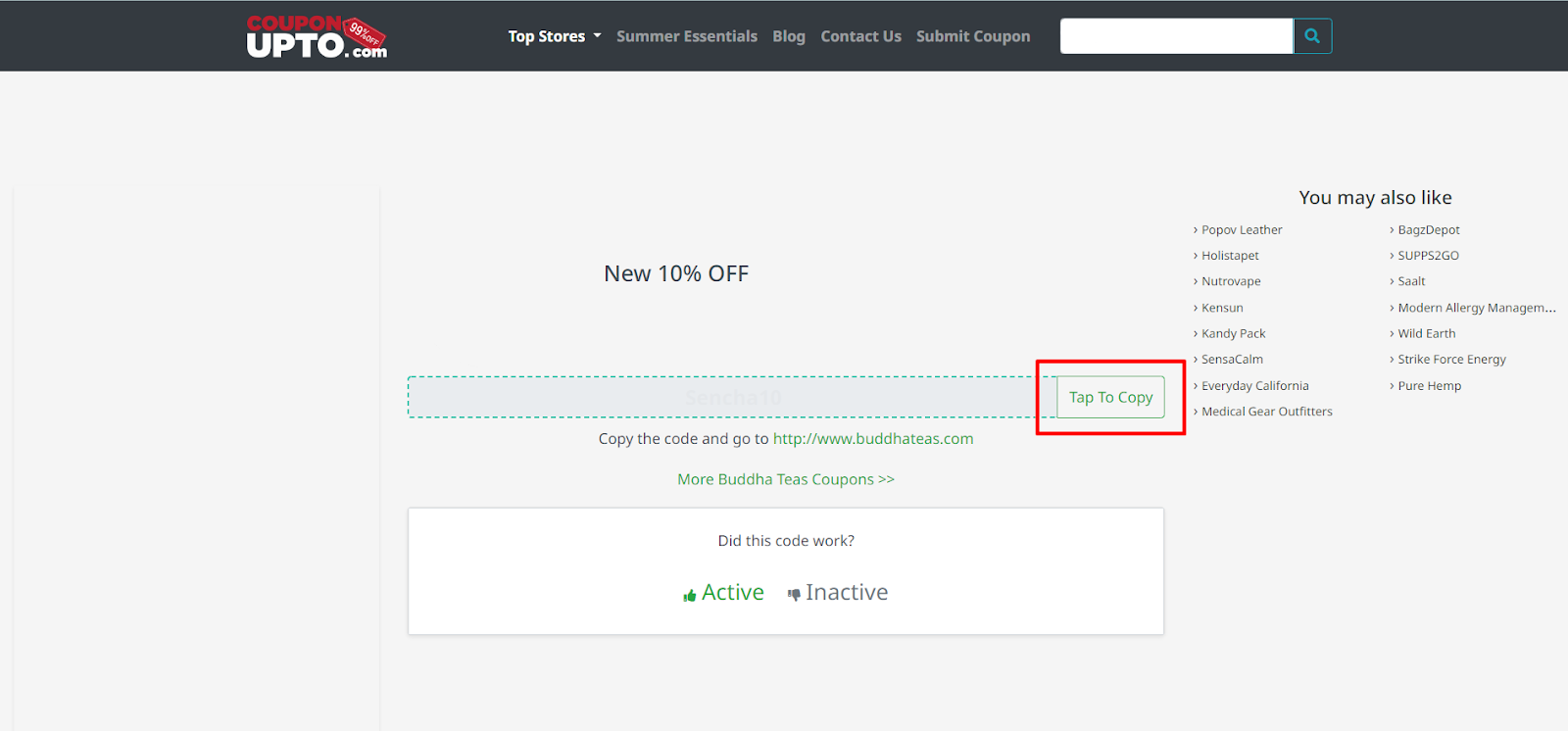
Task: Open the Summer Essentials menu item
Action: [687, 36]
